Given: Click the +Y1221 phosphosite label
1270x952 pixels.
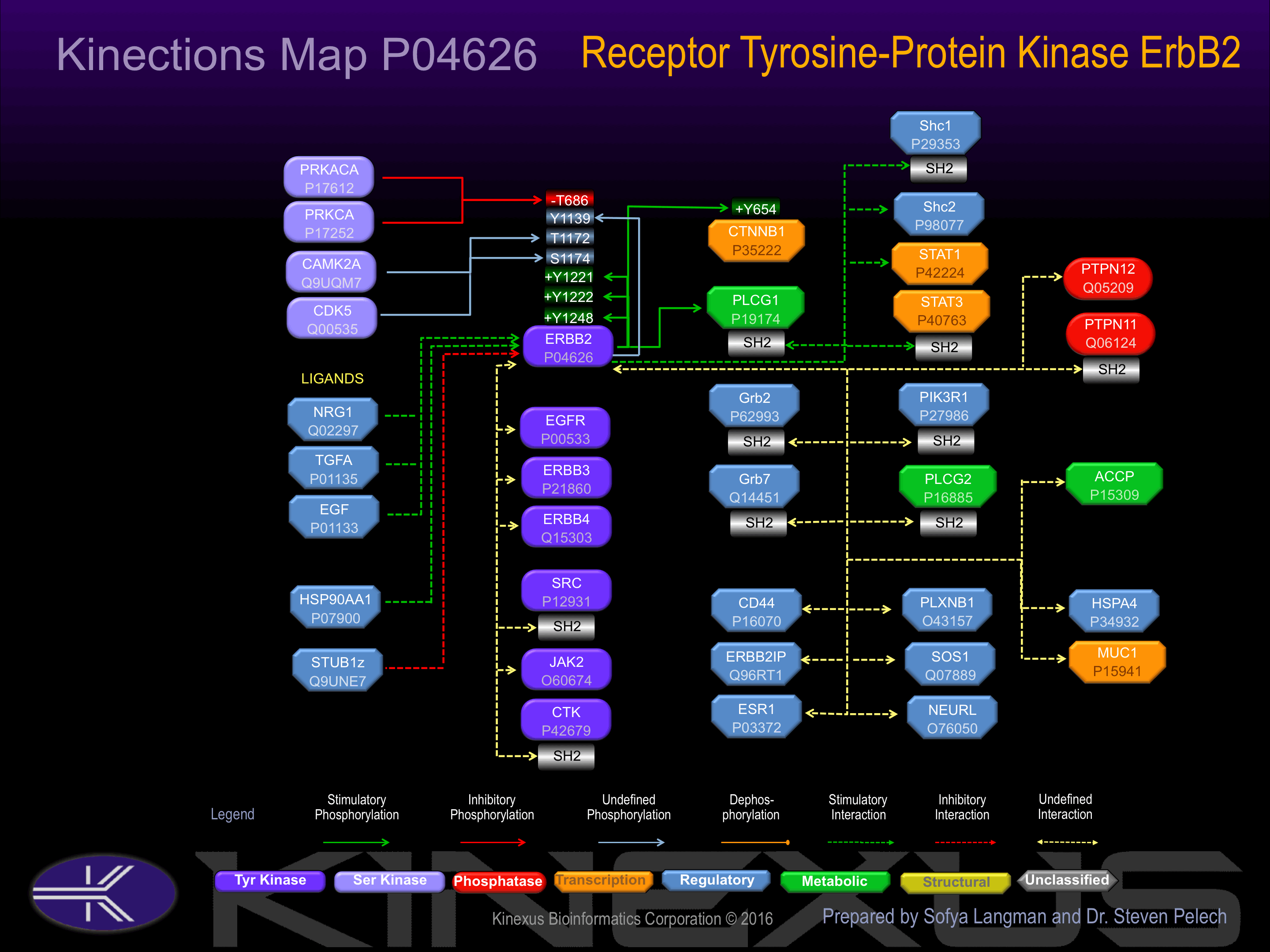Looking at the screenshot, I should (568, 277).
